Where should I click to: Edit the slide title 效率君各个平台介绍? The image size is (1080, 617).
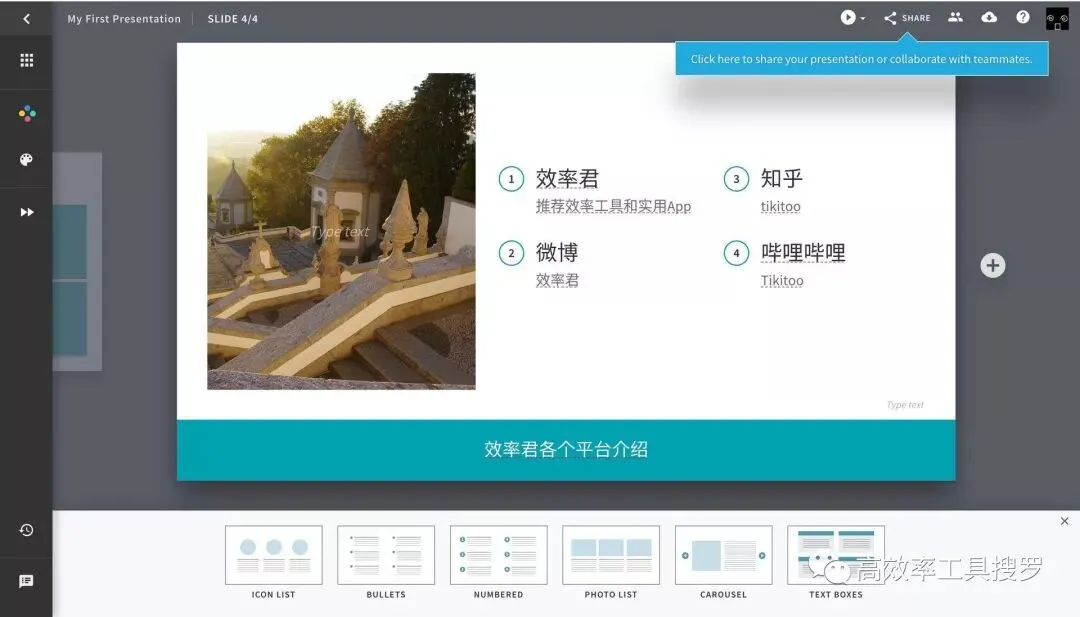(x=565, y=450)
